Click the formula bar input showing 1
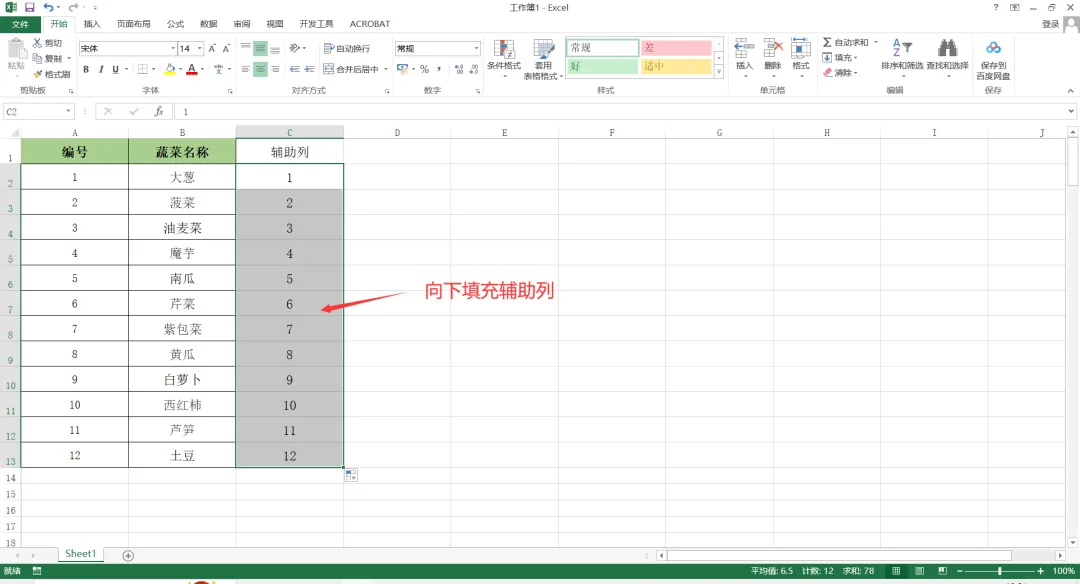 click(623, 111)
